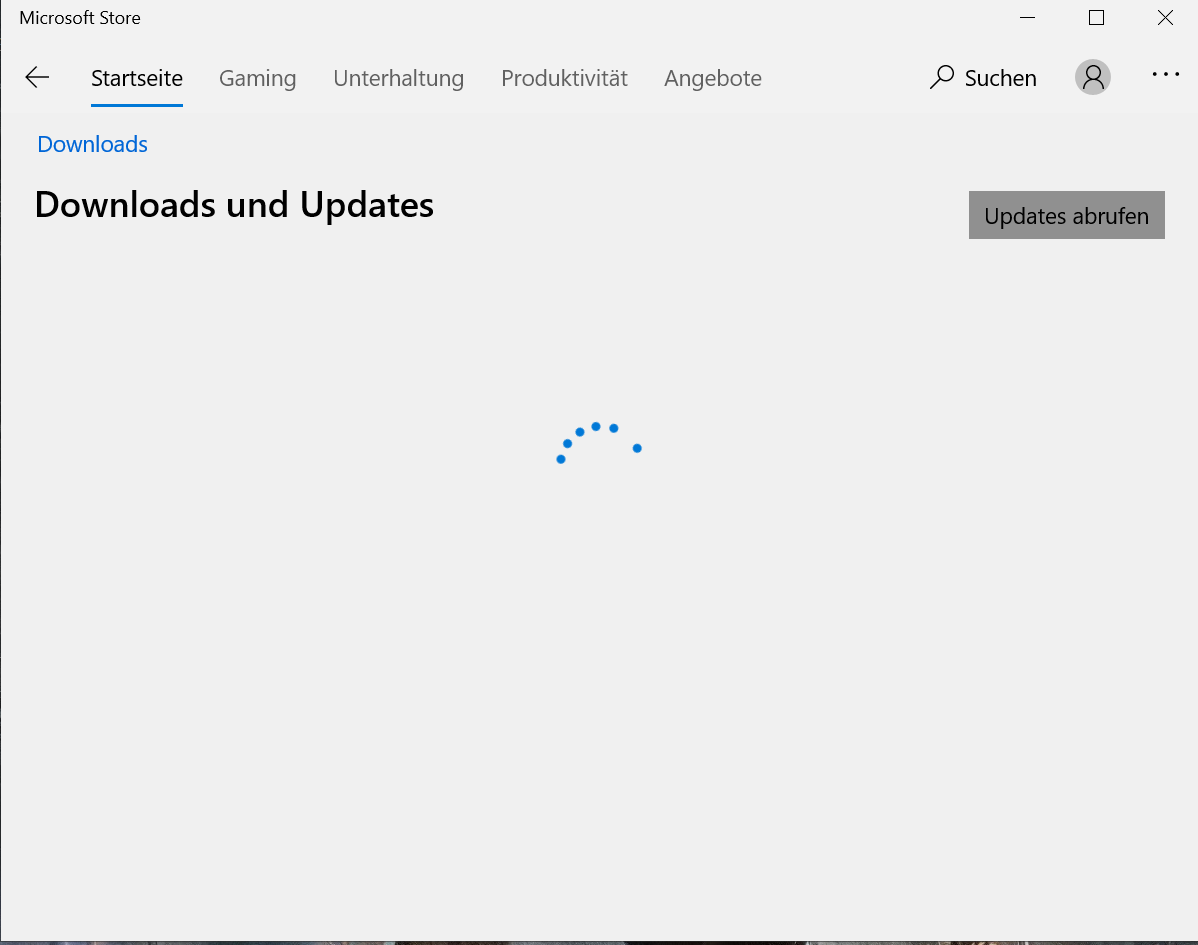Follow the Downloads breadcrumb link
Image resolution: width=1198 pixels, height=945 pixels.
(x=92, y=144)
